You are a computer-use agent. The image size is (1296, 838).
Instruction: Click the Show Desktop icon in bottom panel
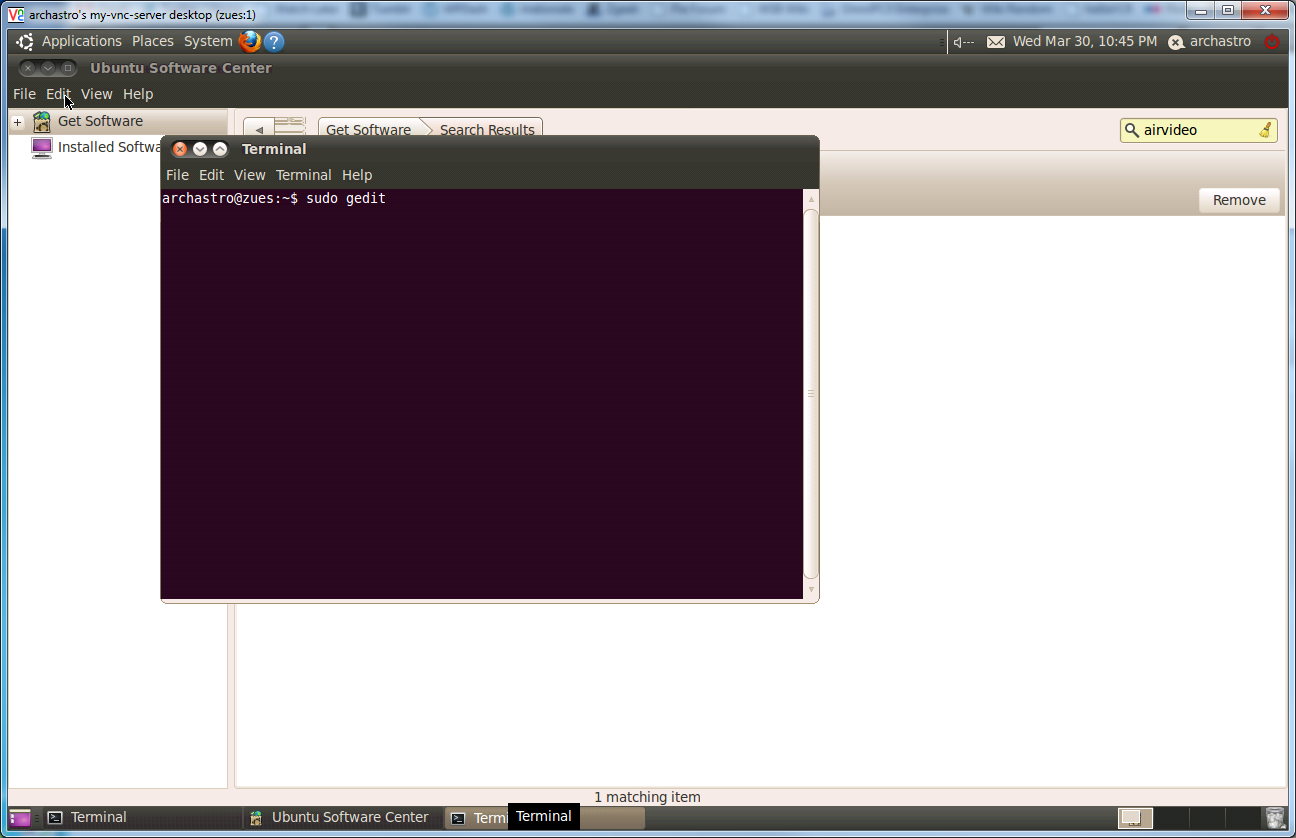click(20, 818)
